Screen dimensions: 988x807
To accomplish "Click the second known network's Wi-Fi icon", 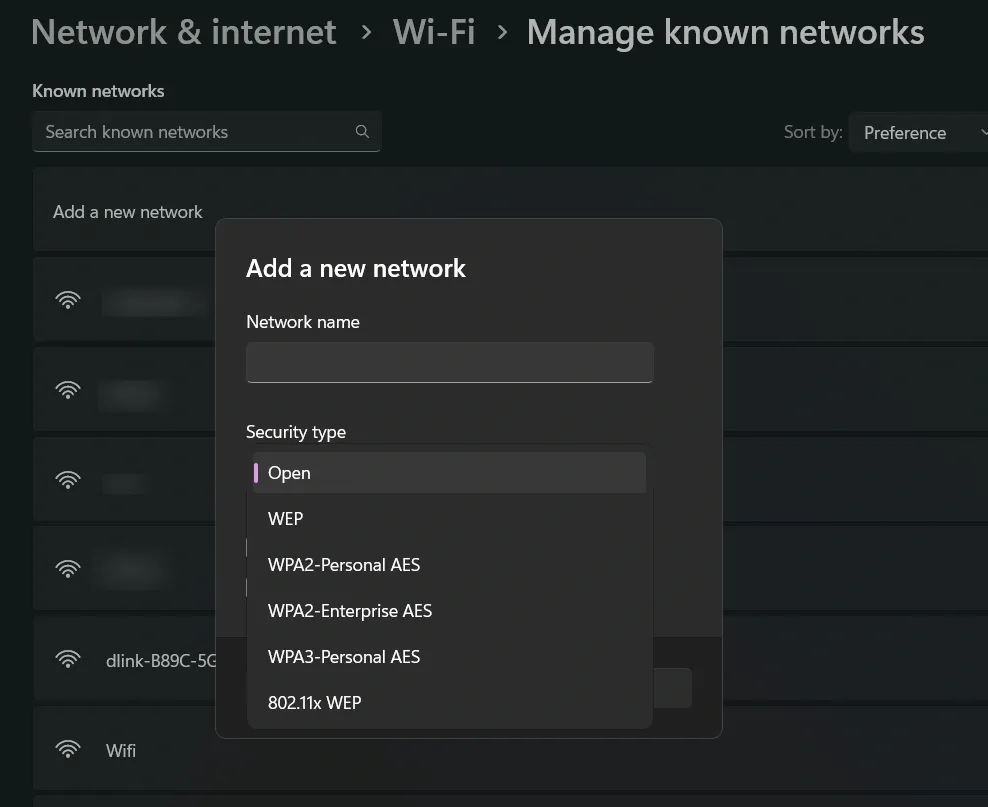I will click(x=68, y=389).
